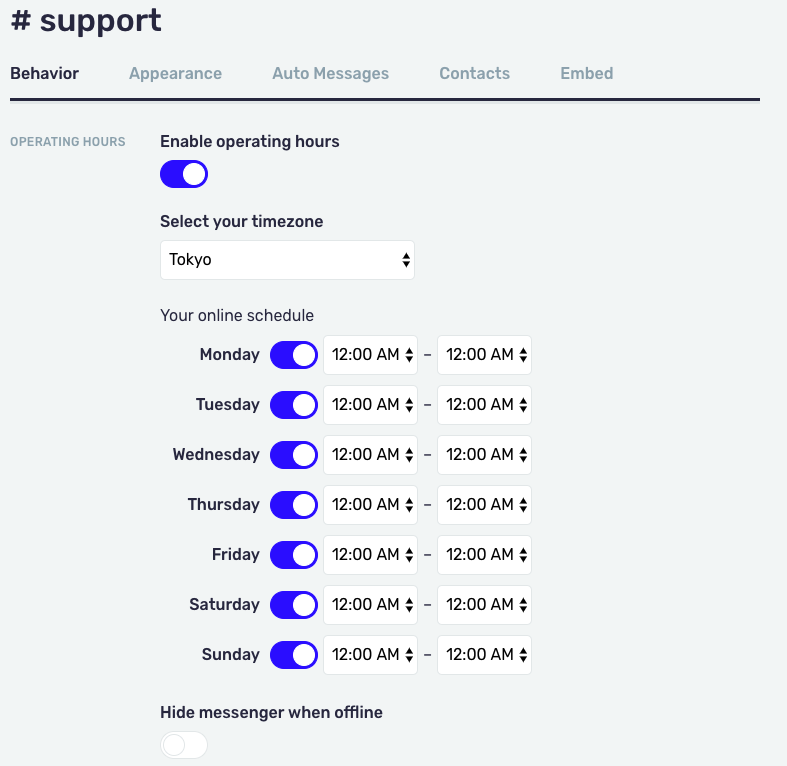This screenshot has width=787, height=766.
Task: Open Monday end time dropdown
Action: click(485, 355)
